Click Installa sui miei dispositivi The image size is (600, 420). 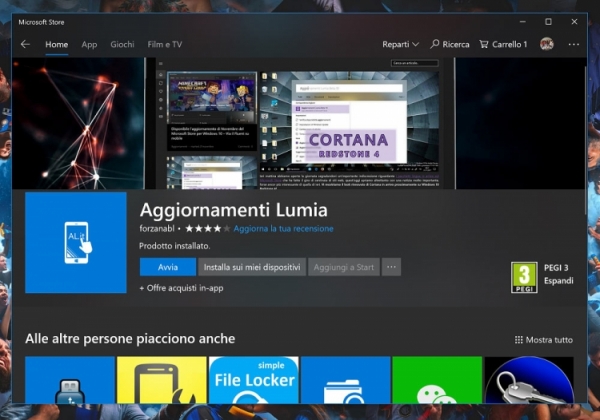(x=252, y=267)
